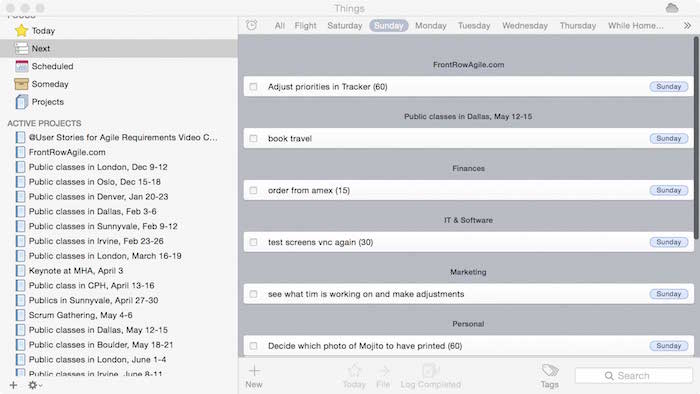Click the ACTIVE PROJECTS sidebar heading
The width and height of the screenshot is (700, 394).
point(44,123)
